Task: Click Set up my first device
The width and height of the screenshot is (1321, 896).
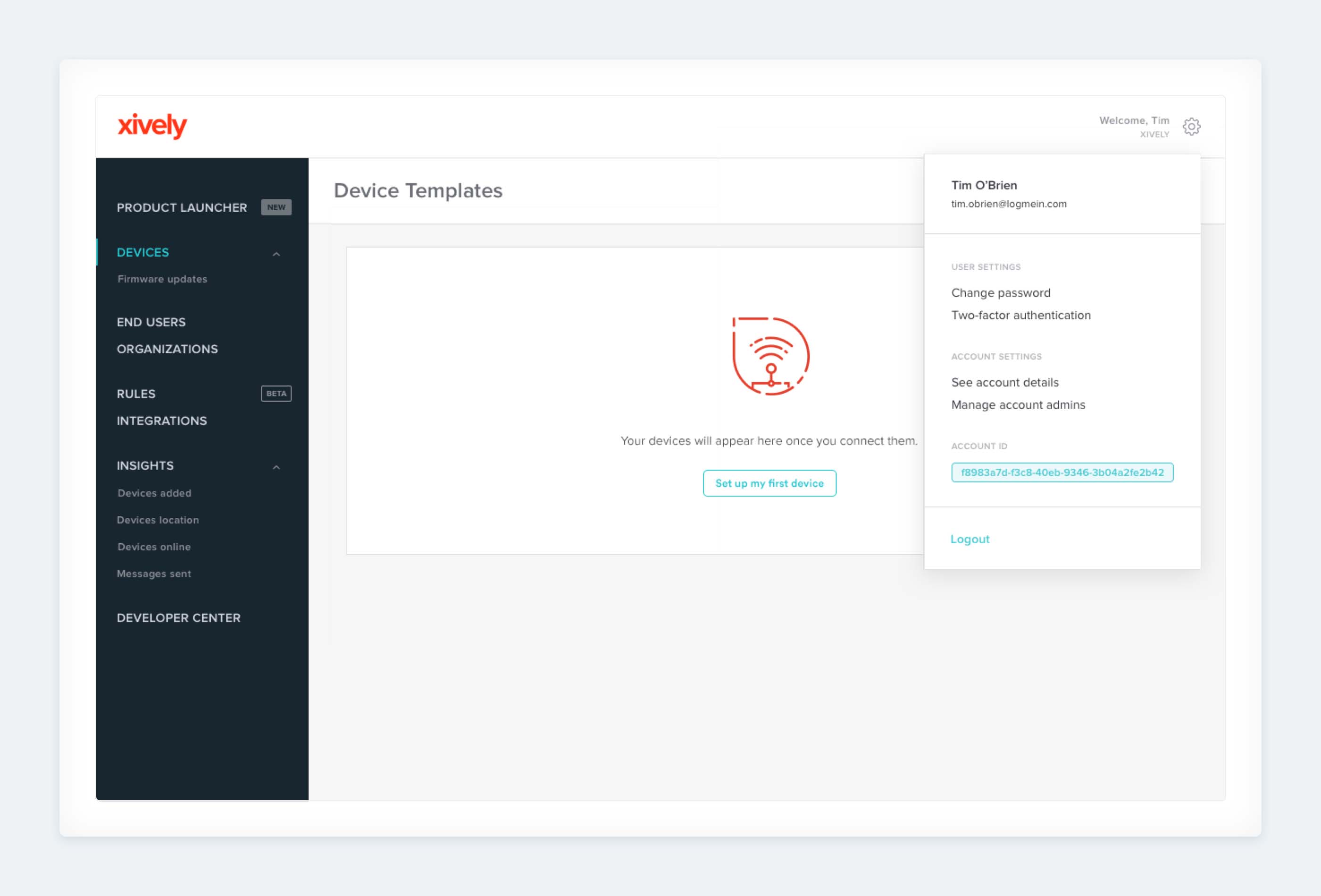Action: click(x=770, y=483)
